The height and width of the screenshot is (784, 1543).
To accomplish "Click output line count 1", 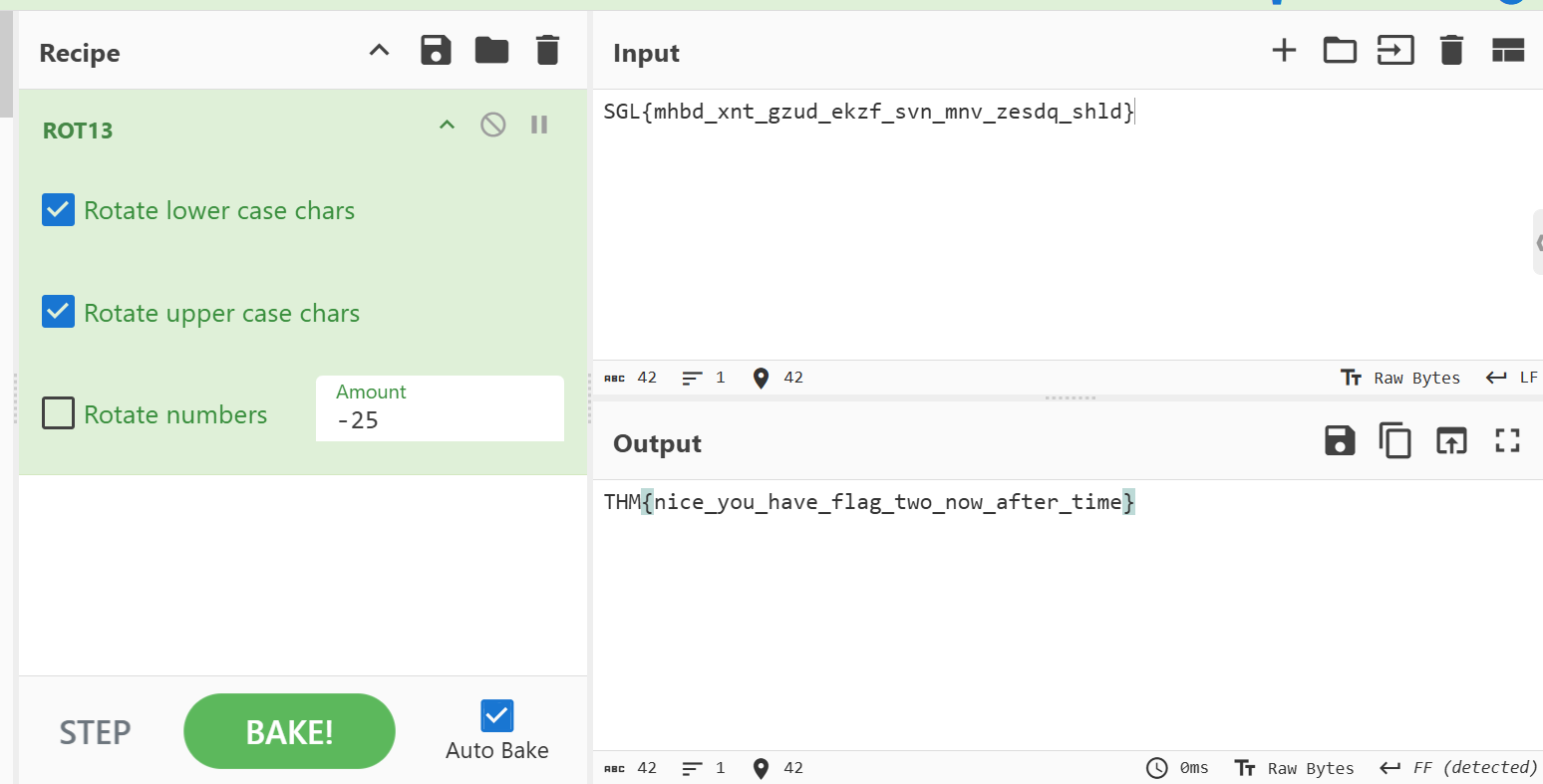I will (x=704, y=768).
